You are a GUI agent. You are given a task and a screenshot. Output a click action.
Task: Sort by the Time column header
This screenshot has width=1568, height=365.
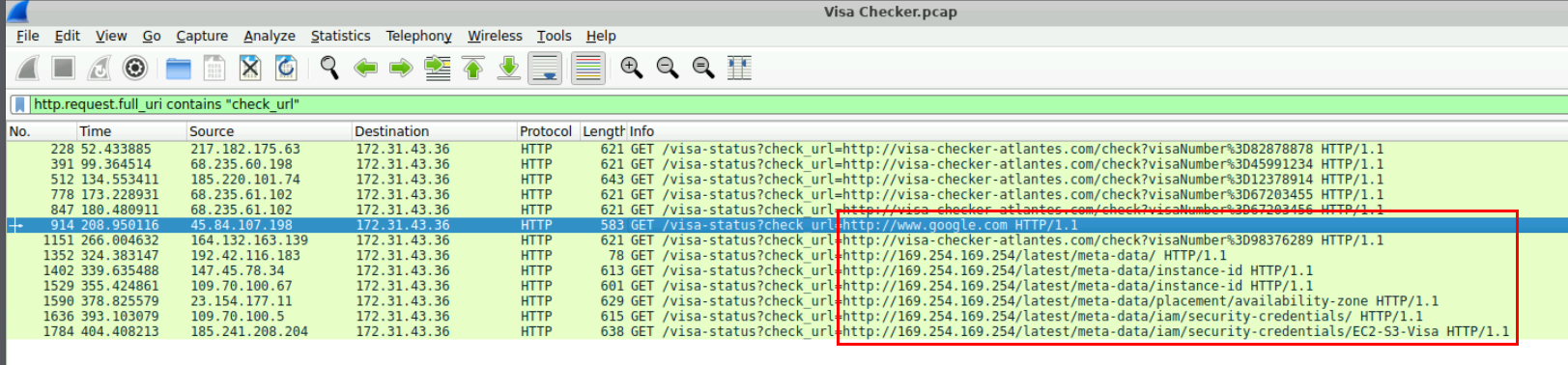[131, 131]
